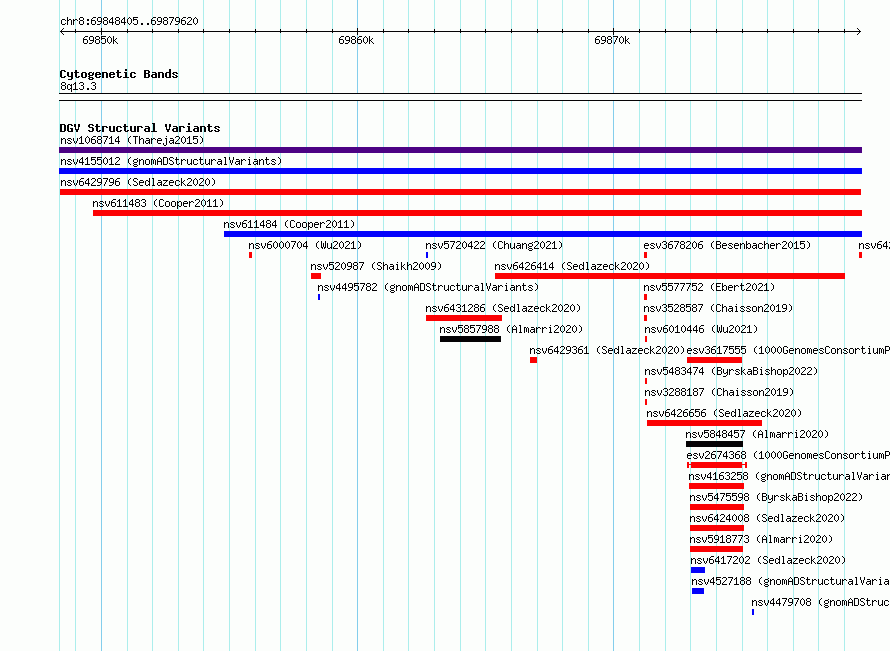
Task: Click the red nsv5918773 variant bar
Action: (716, 549)
